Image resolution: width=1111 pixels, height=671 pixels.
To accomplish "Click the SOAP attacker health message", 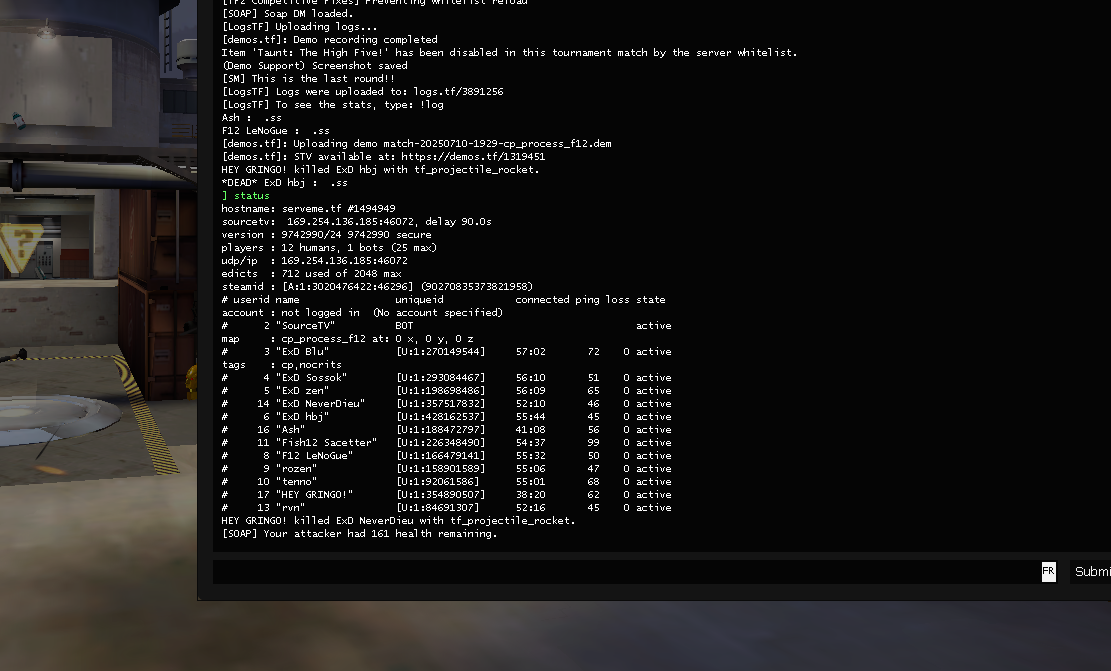I will click(x=359, y=534).
